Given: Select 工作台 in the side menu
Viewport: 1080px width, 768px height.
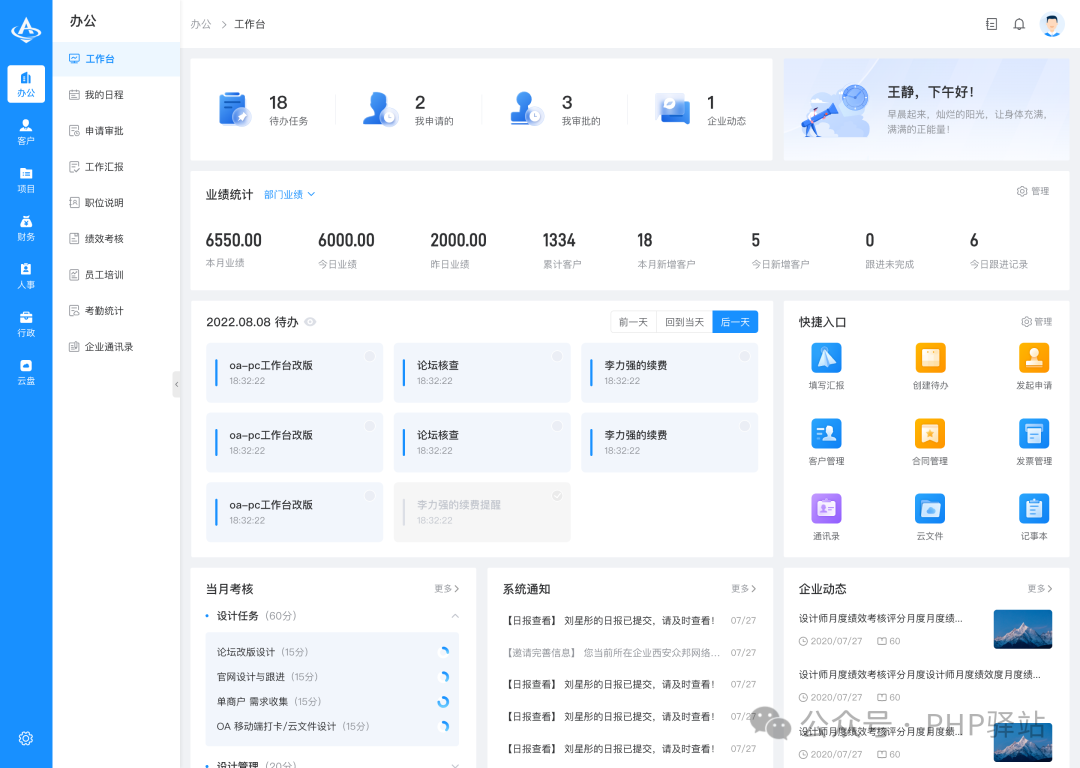Looking at the screenshot, I should (x=116, y=59).
